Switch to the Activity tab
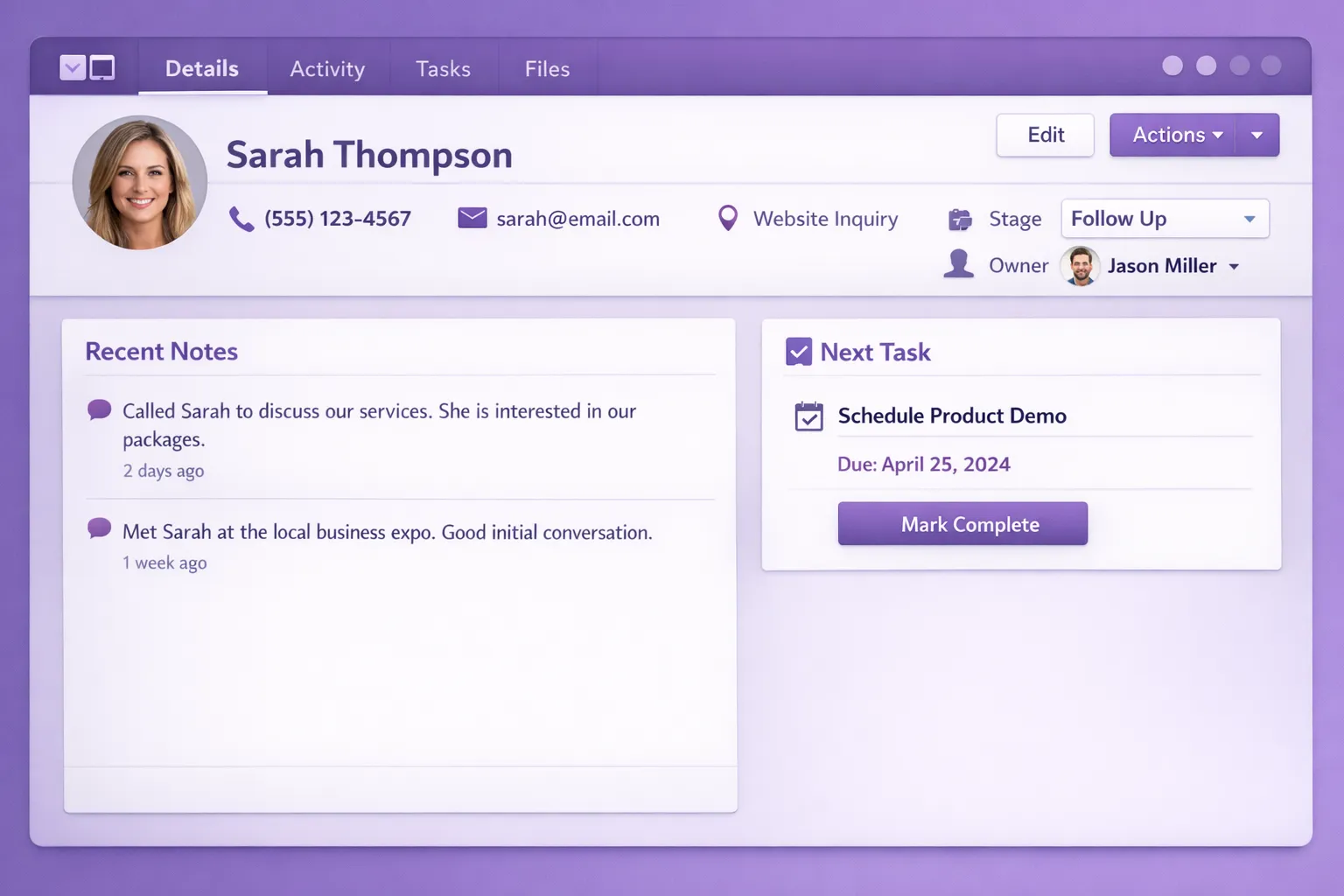Viewport: 1344px width, 896px height. point(327,68)
